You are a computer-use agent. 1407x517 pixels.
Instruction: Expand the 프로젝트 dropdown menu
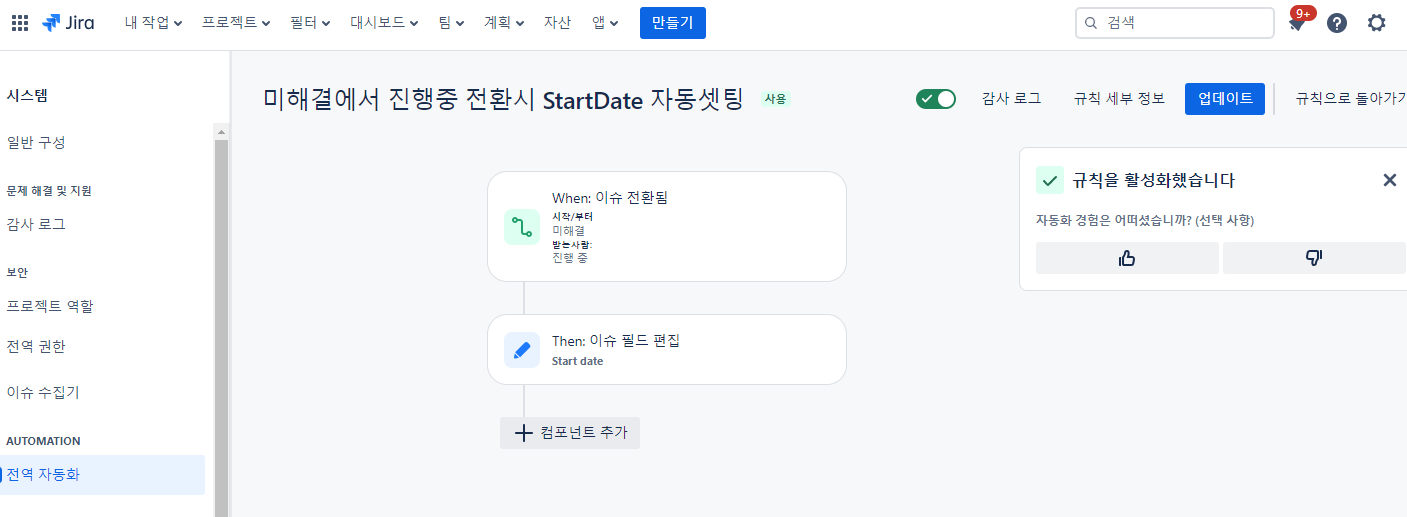(236, 23)
